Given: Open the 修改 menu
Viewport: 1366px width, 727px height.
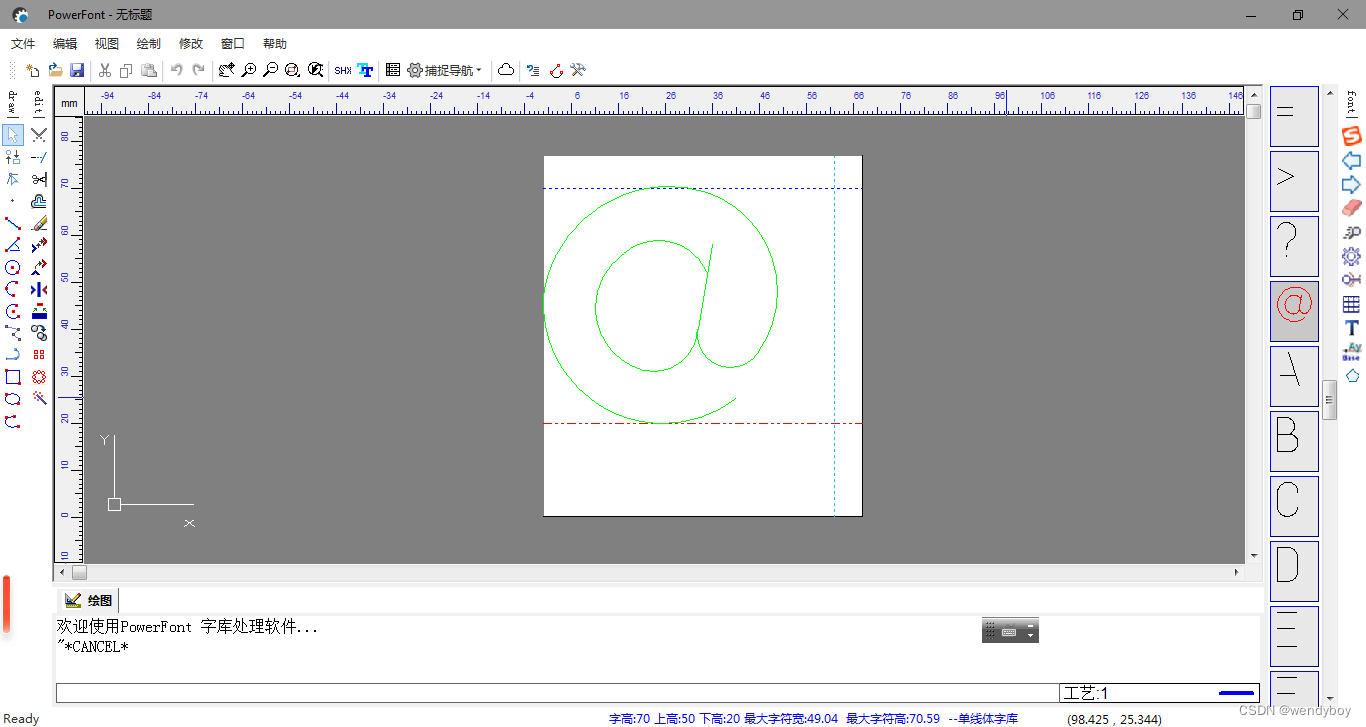Looking at the screenshot, I should 191,44.
